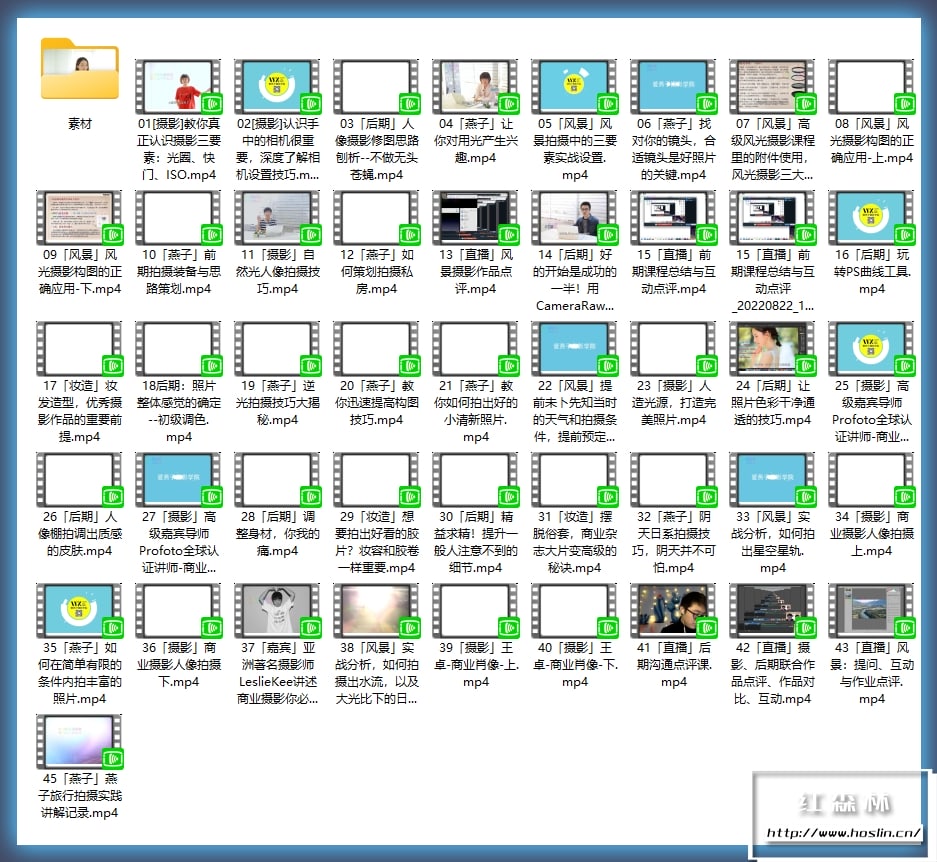Select 37「嘉宾」亚洲著名摄影师 LeslieKee video
Image resolution: width=937 pixels, height=862 pixels.
coord(277,610)
